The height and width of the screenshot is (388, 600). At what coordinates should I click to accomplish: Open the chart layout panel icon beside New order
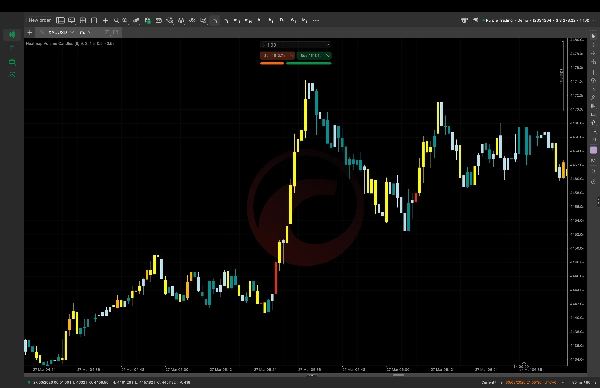(x=60, y=20)
